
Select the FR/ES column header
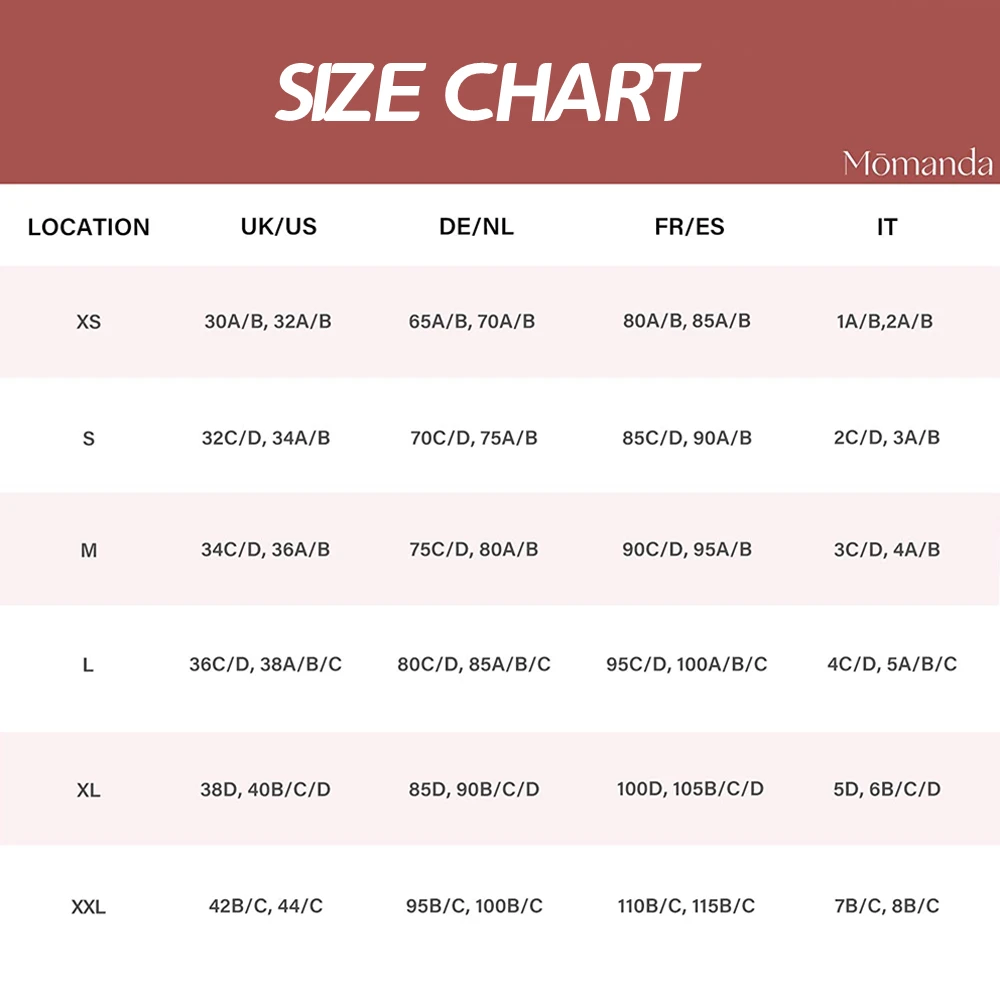coord(689,226)
